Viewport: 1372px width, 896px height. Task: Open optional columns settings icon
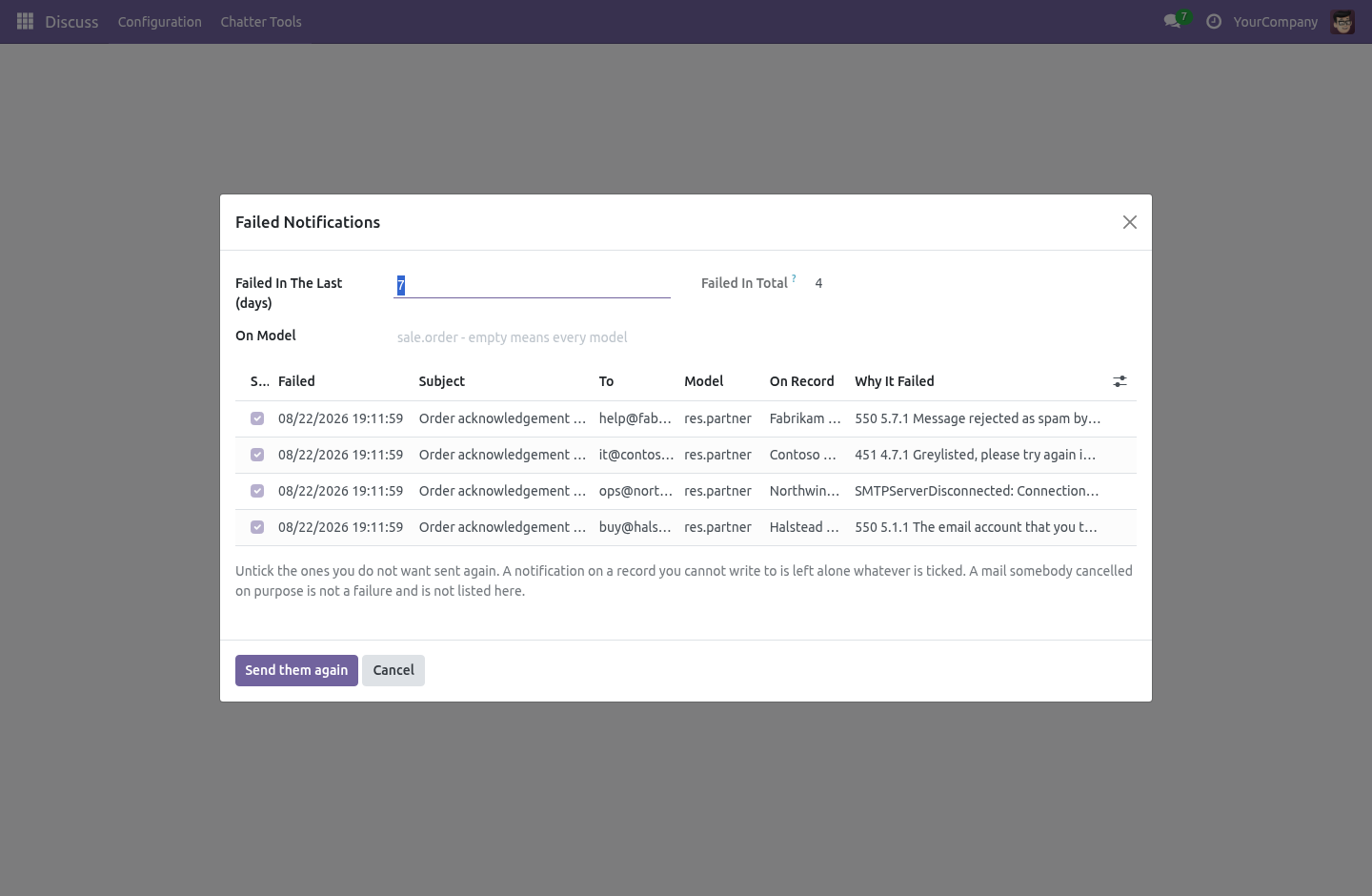click(x=1120, y=381)
